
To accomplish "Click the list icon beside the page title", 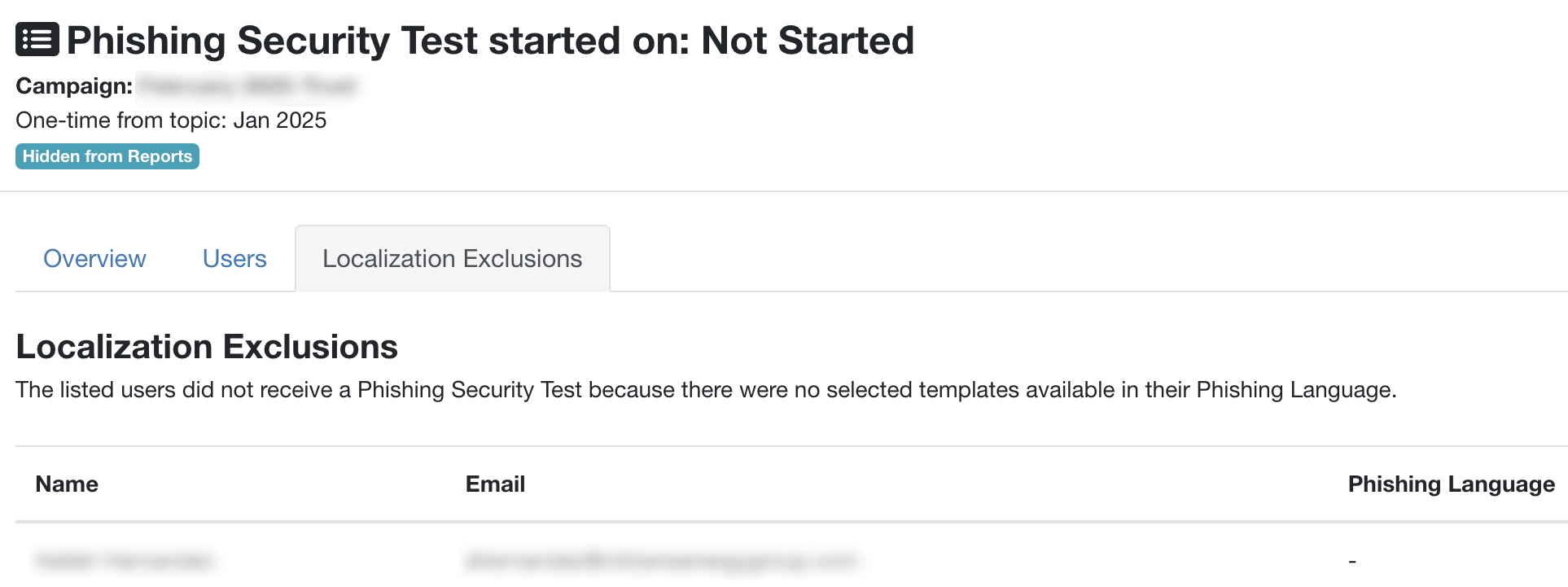I will tap(37, 39).
